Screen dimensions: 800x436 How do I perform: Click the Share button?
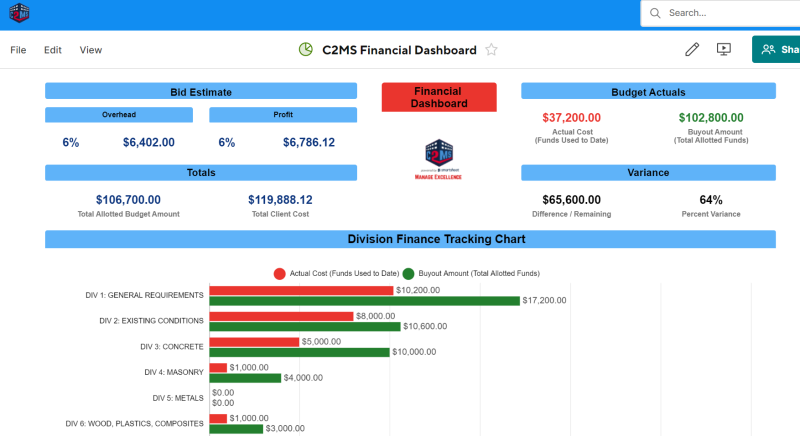coord(778,50)
